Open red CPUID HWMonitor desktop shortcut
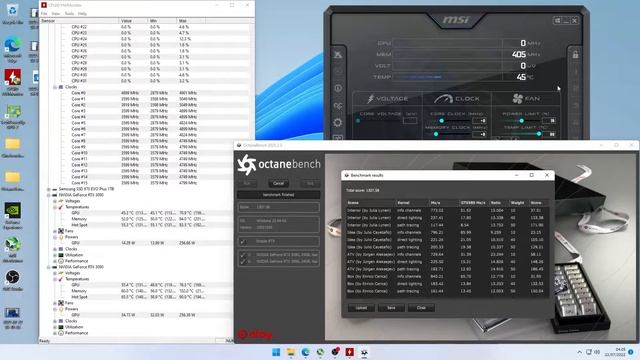The image size is (640, 360). 13,82
